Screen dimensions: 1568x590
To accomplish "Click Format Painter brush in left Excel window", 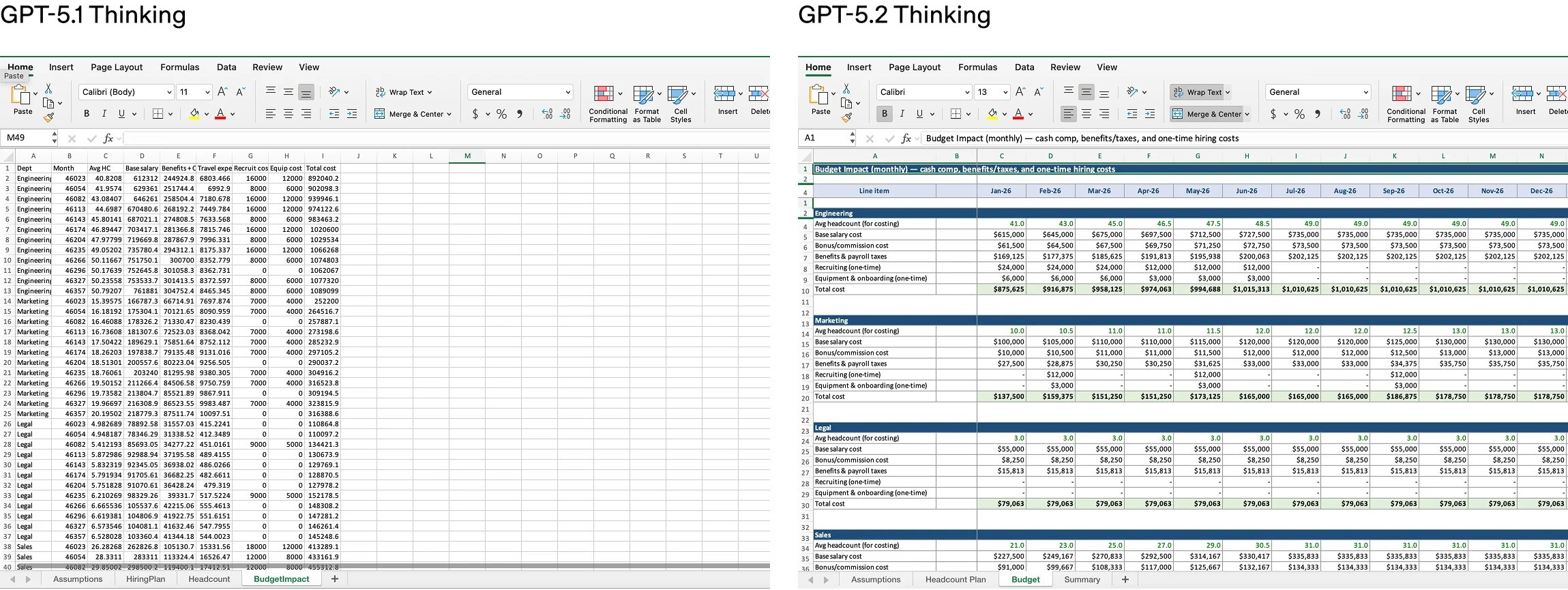I will point(48,117).
